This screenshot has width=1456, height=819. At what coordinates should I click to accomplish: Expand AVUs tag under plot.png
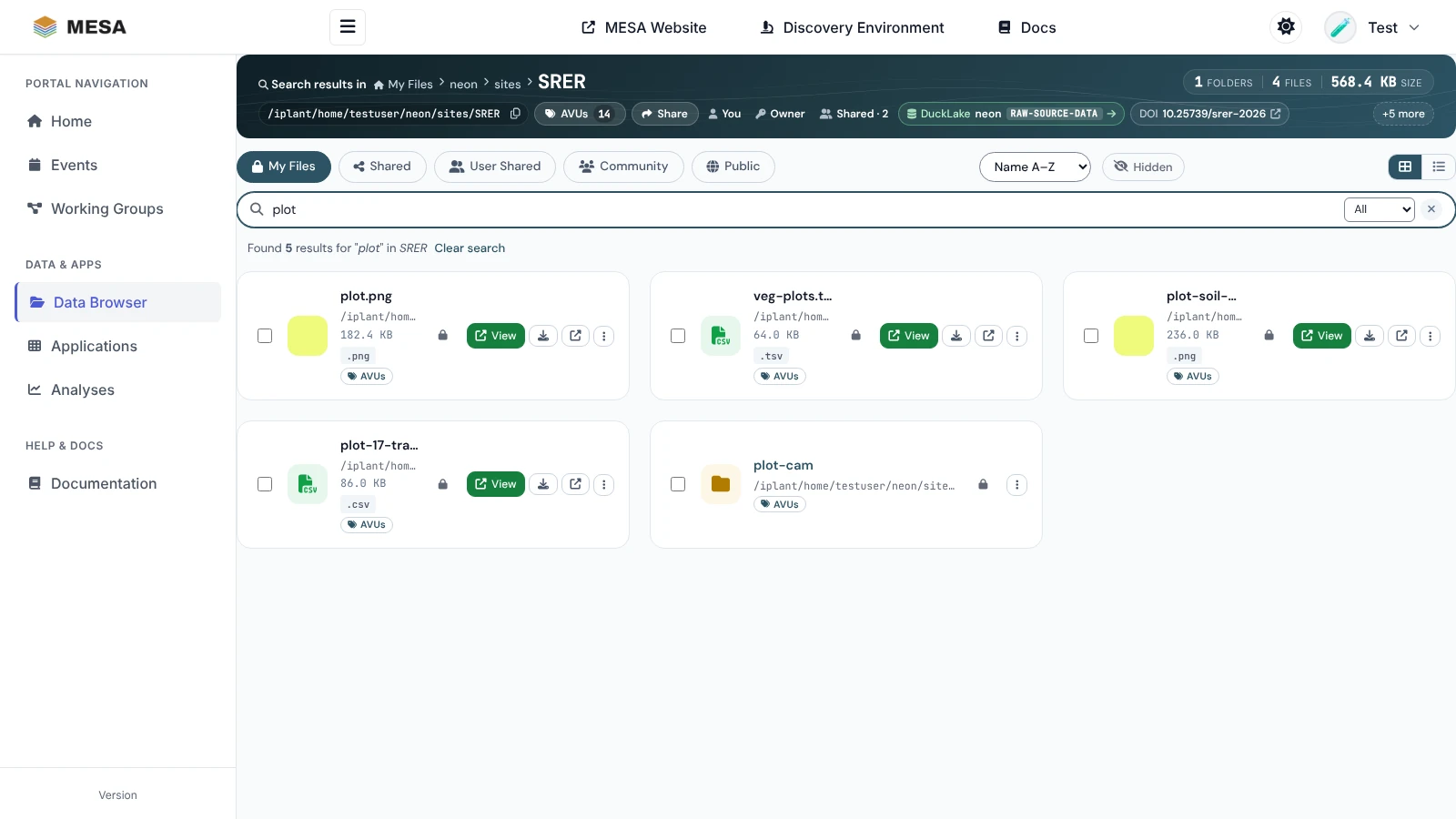coord(367,376)
